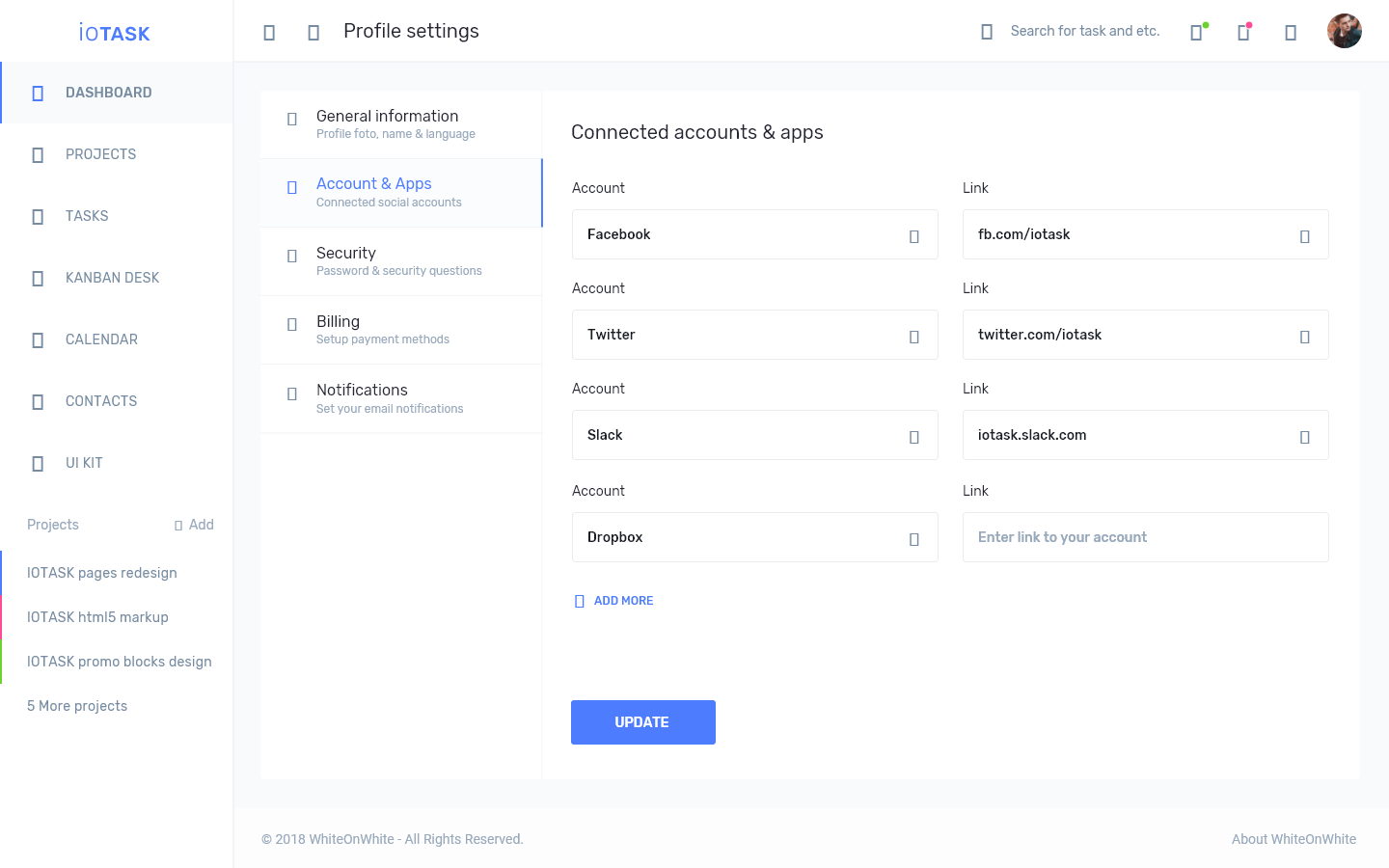Click the Kanban Desk sidebar icon
Viewport: 1389px width, 868px height.
coord(38,279)
